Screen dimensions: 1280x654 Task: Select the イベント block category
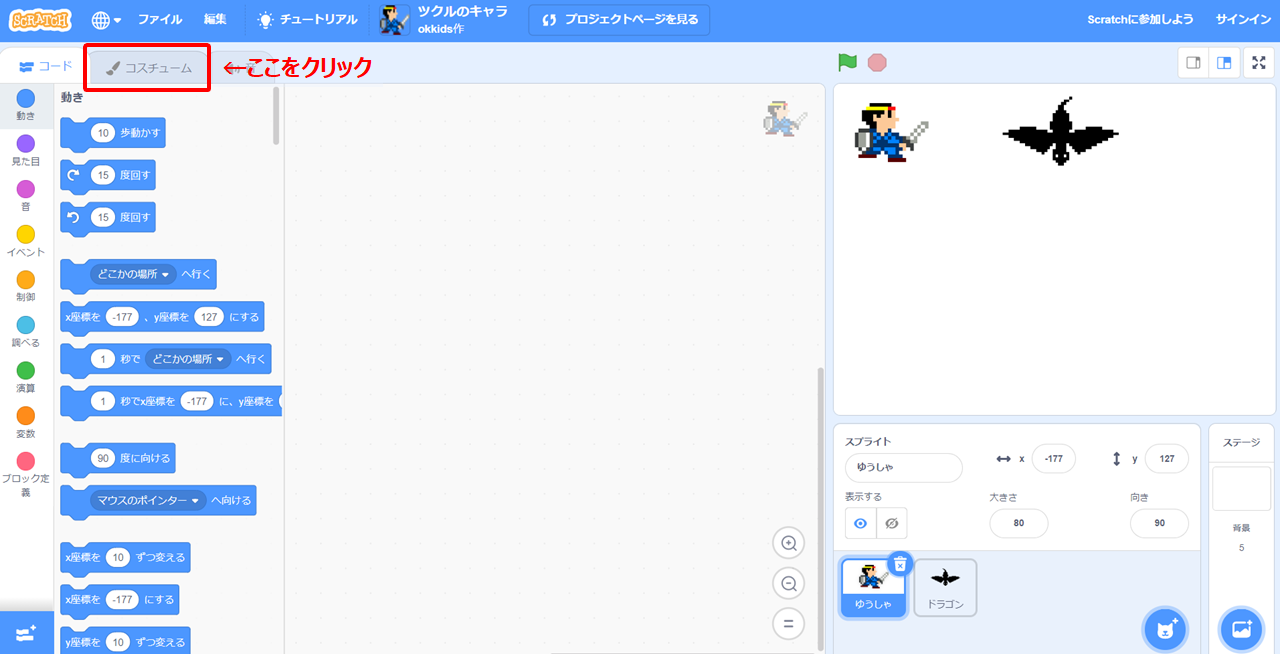click(26, 241)
